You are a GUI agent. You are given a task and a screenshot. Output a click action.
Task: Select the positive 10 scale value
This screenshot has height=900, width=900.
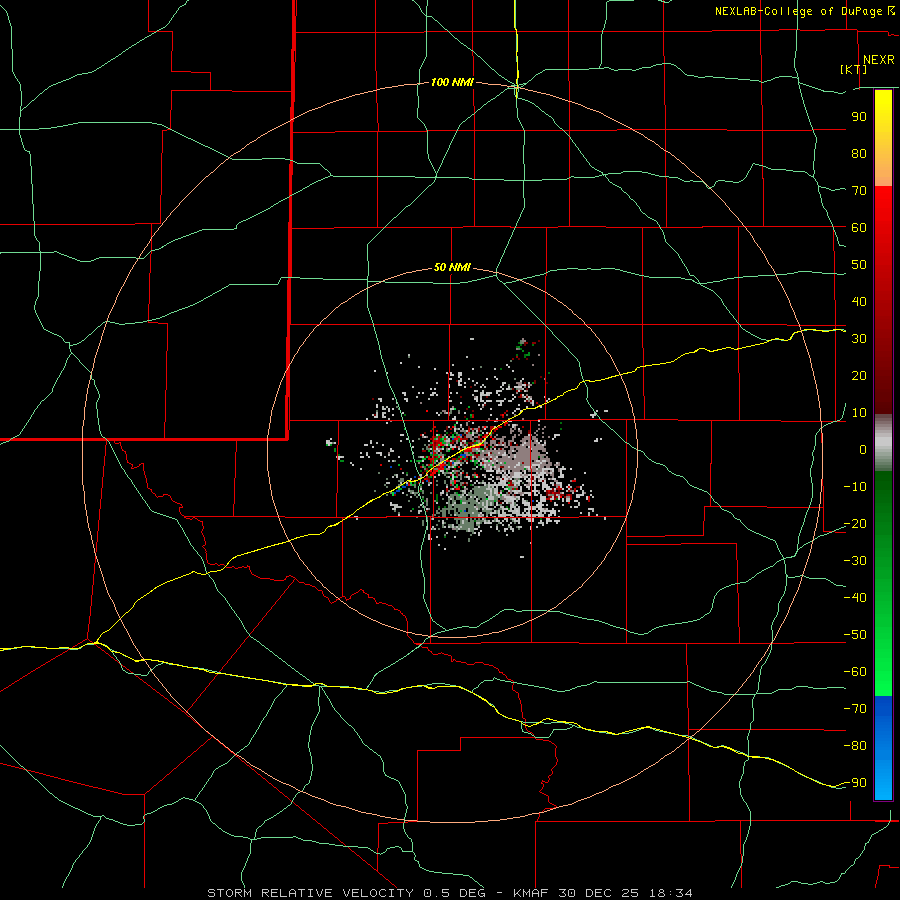click(859, 413)
